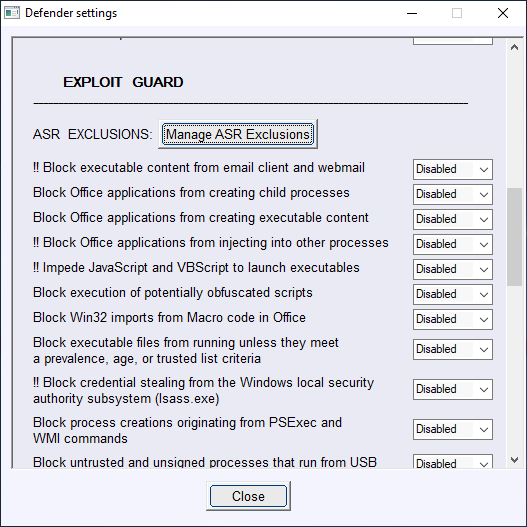Change prevalence, age, or trusted list criteria setting

pyautogui.click(x=453, y=349)
